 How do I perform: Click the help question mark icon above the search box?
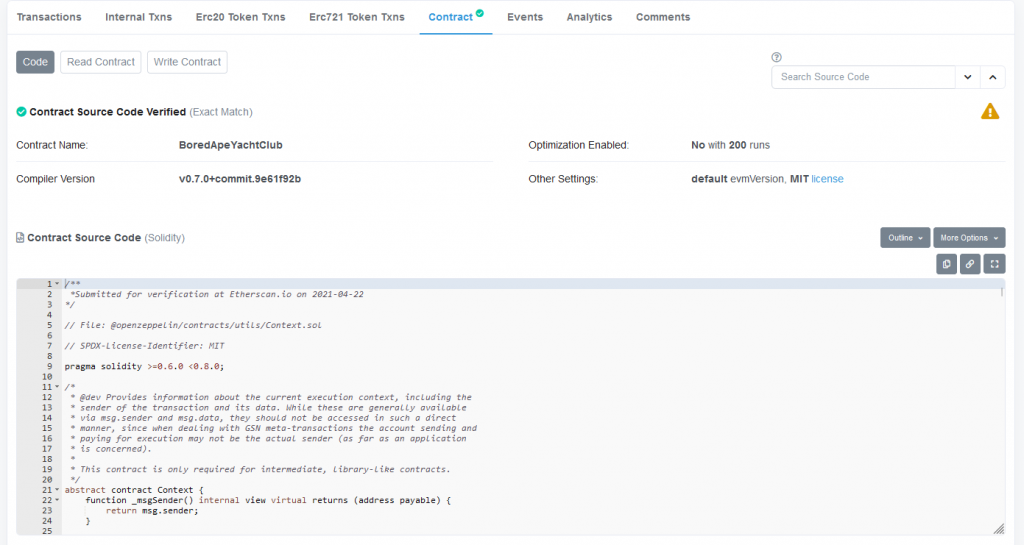pyautogui.click(x=776, y=57)
